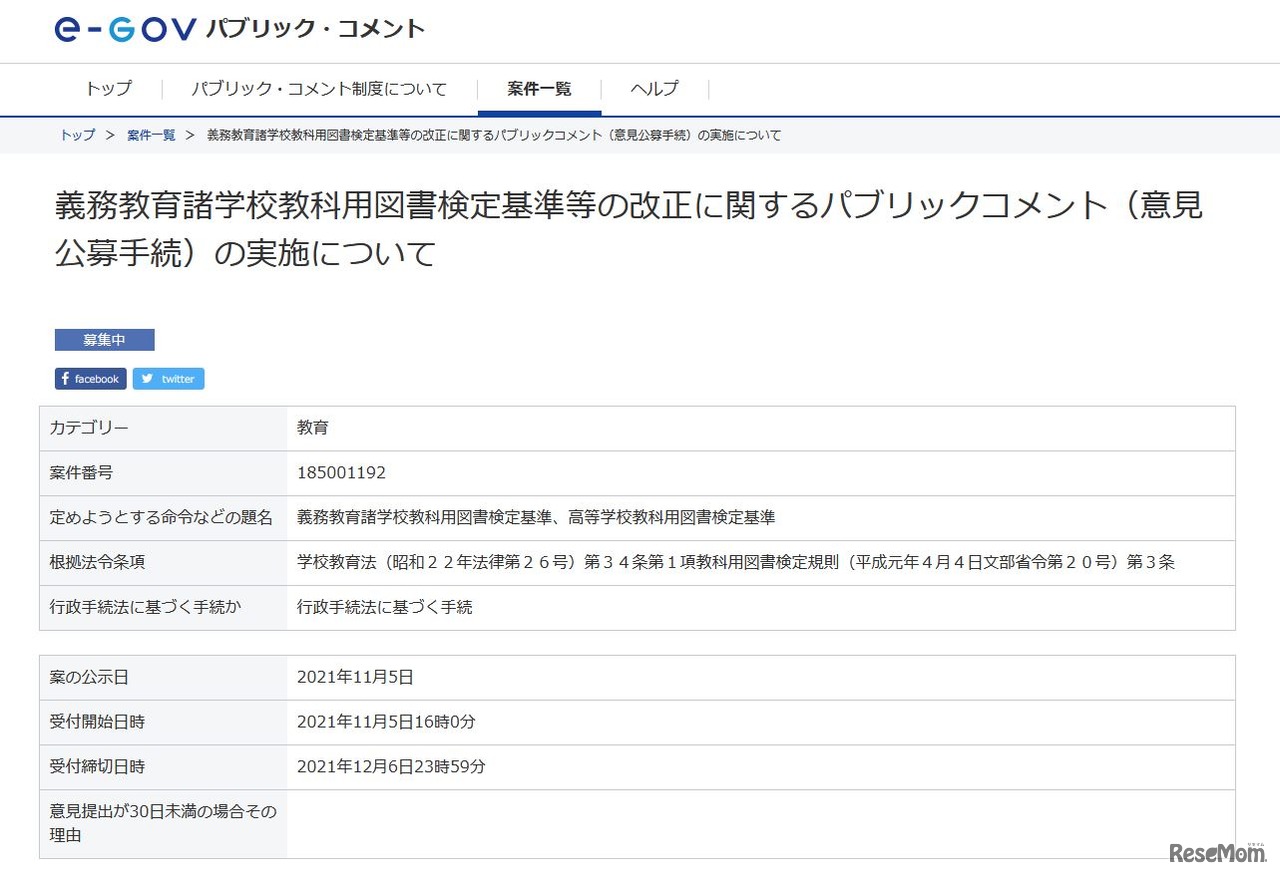Click the カテゴリー row labeled 教育
This screenshot has height=876, width=1280.
313,428
